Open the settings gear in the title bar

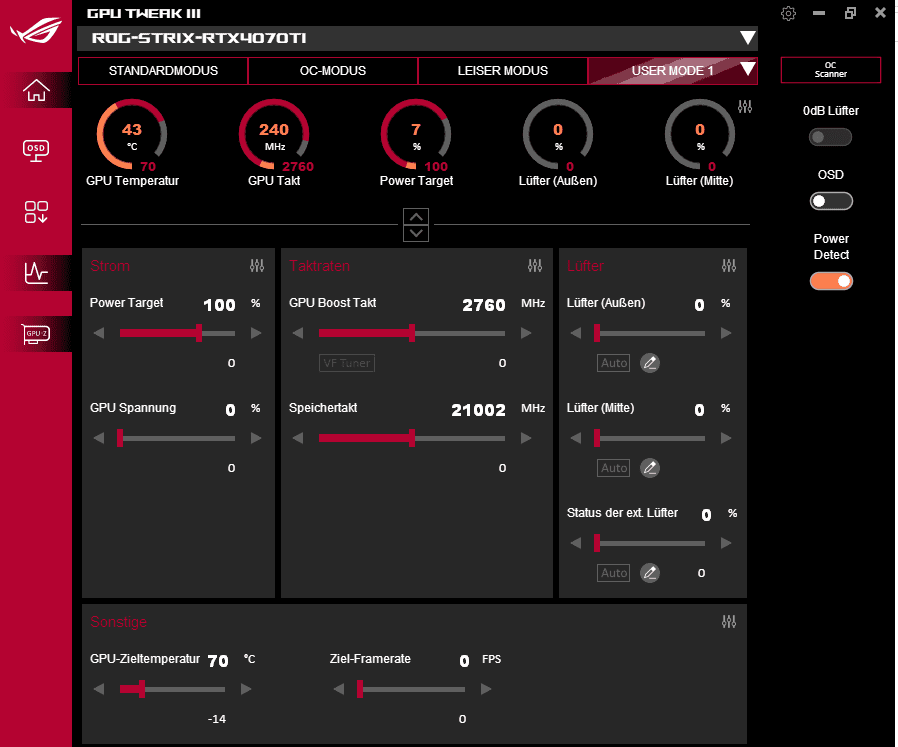pos(789,13)
